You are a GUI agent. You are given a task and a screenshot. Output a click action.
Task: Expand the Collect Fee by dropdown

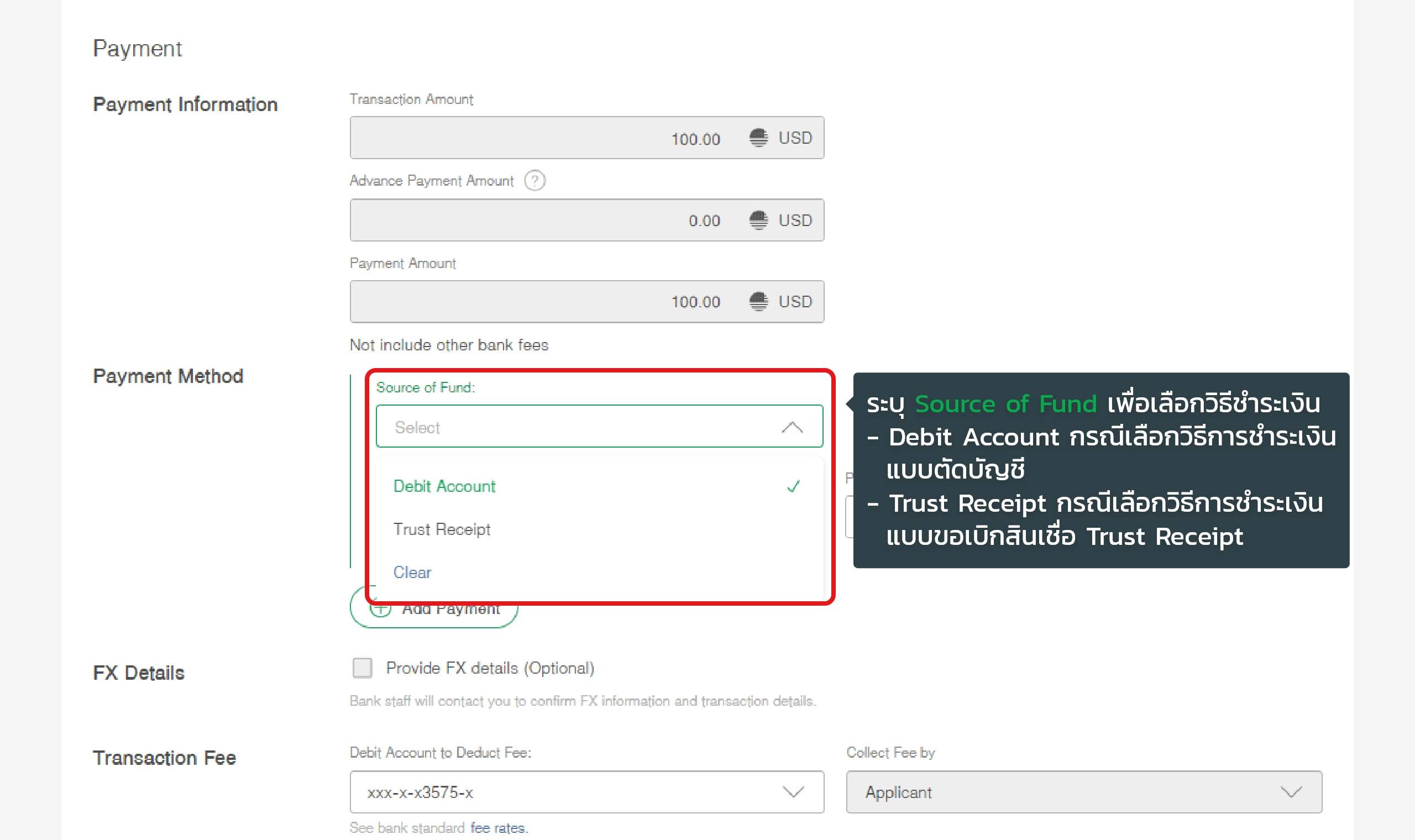click(1291, 791)
